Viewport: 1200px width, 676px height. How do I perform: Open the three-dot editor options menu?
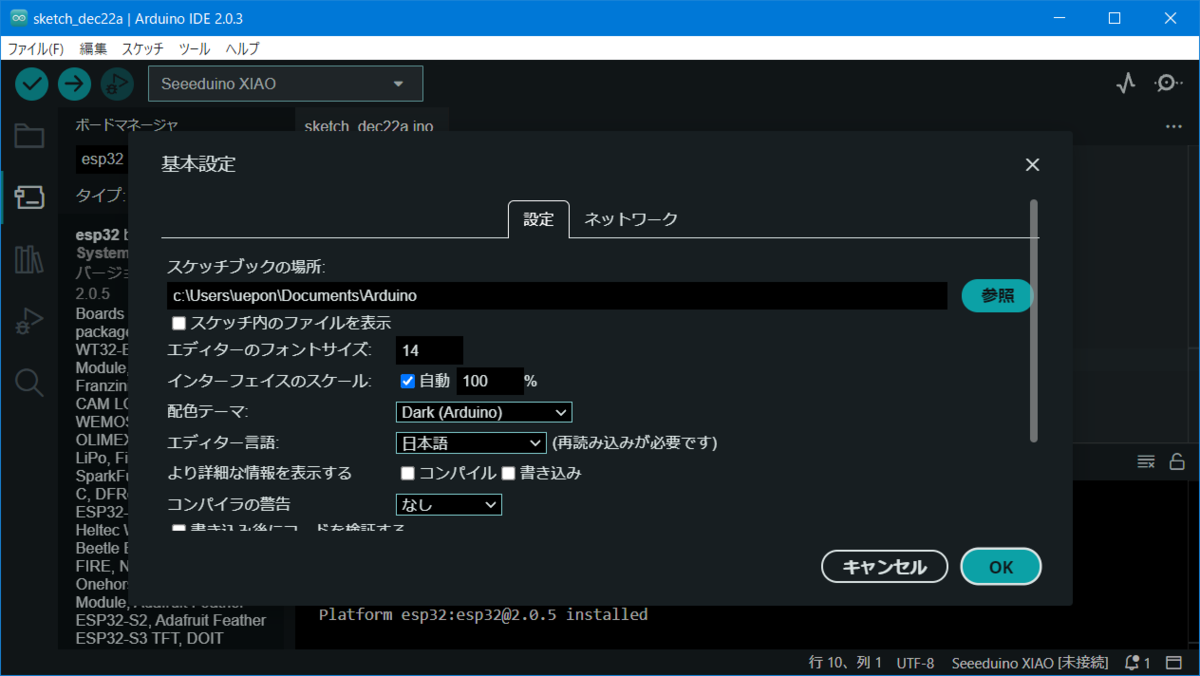1174,127
